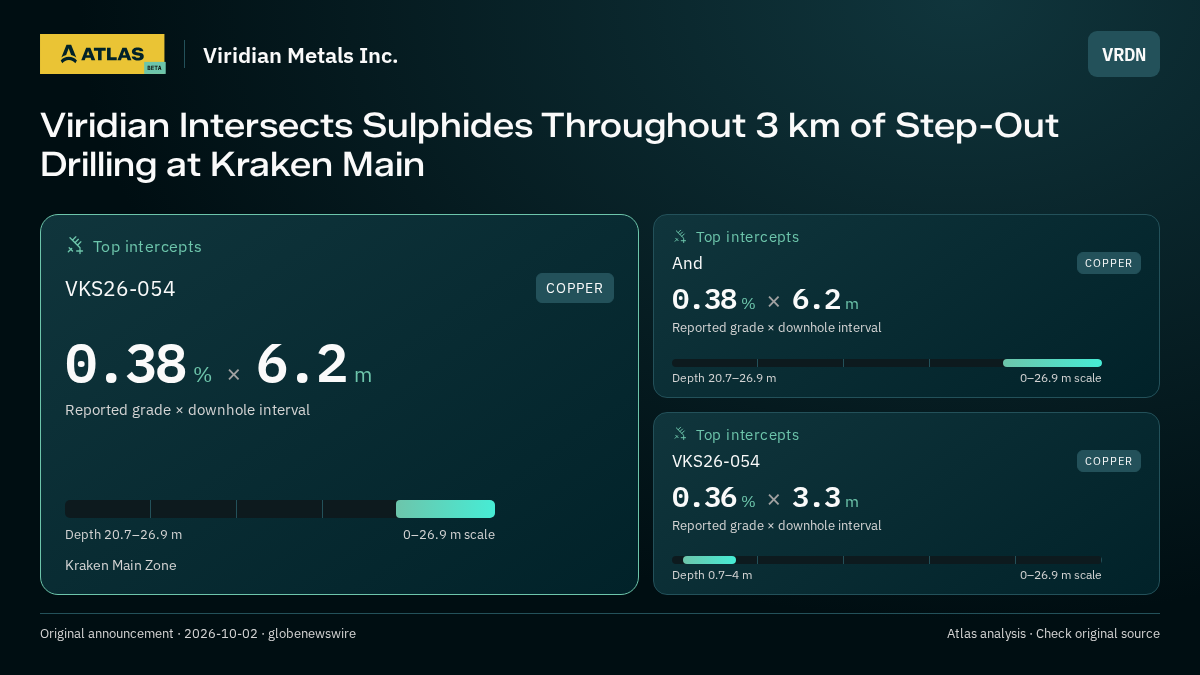This screenshot has height=675, width=1200.
Task: Click the ATLAS beta logo
Action: [x=103, y=54]
